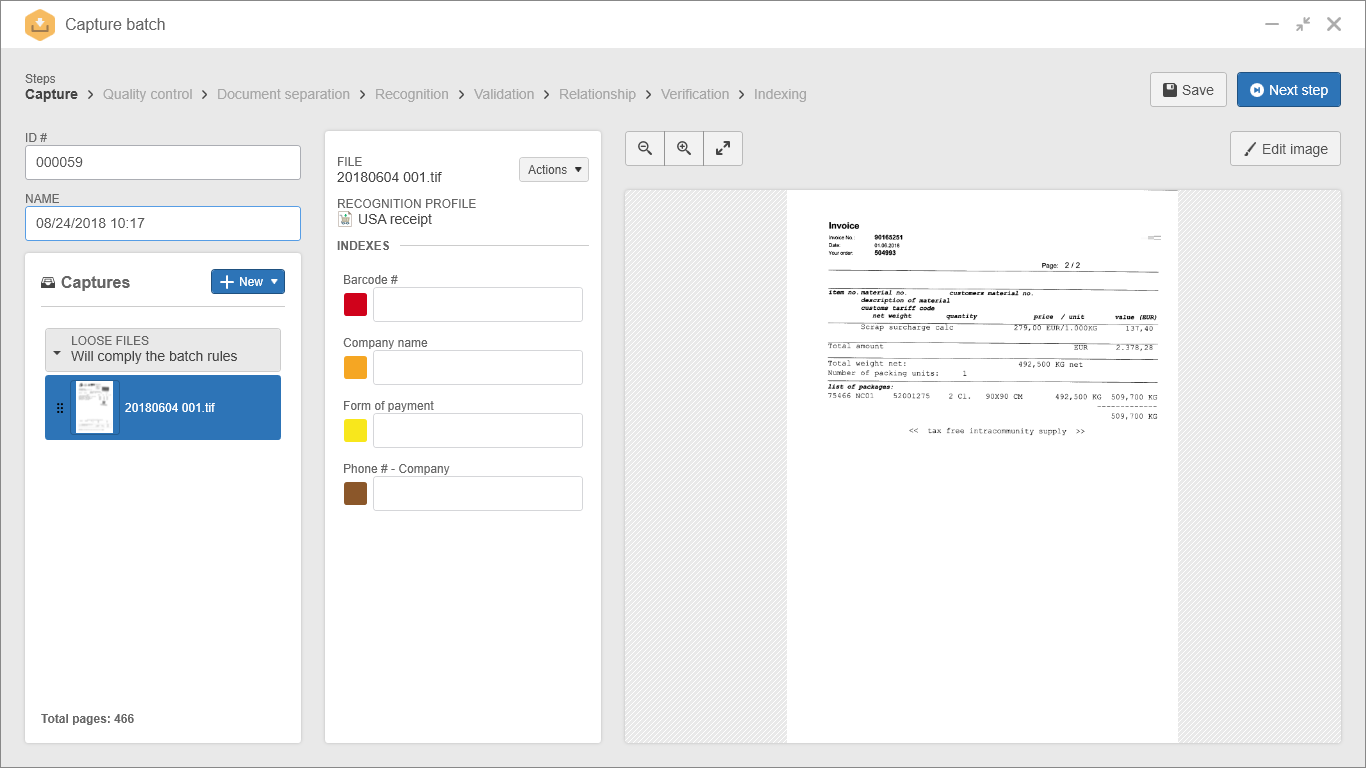The height and width of the screenshot is (768, 1366).
Task: Open the Edit image tool
Action: pyautogui.click(x=1285, y=149)
